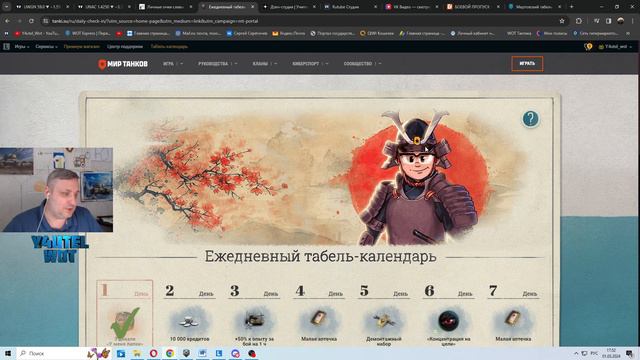
Task: Switch to the Rutube Студия tab
Action: click(351, 7)
